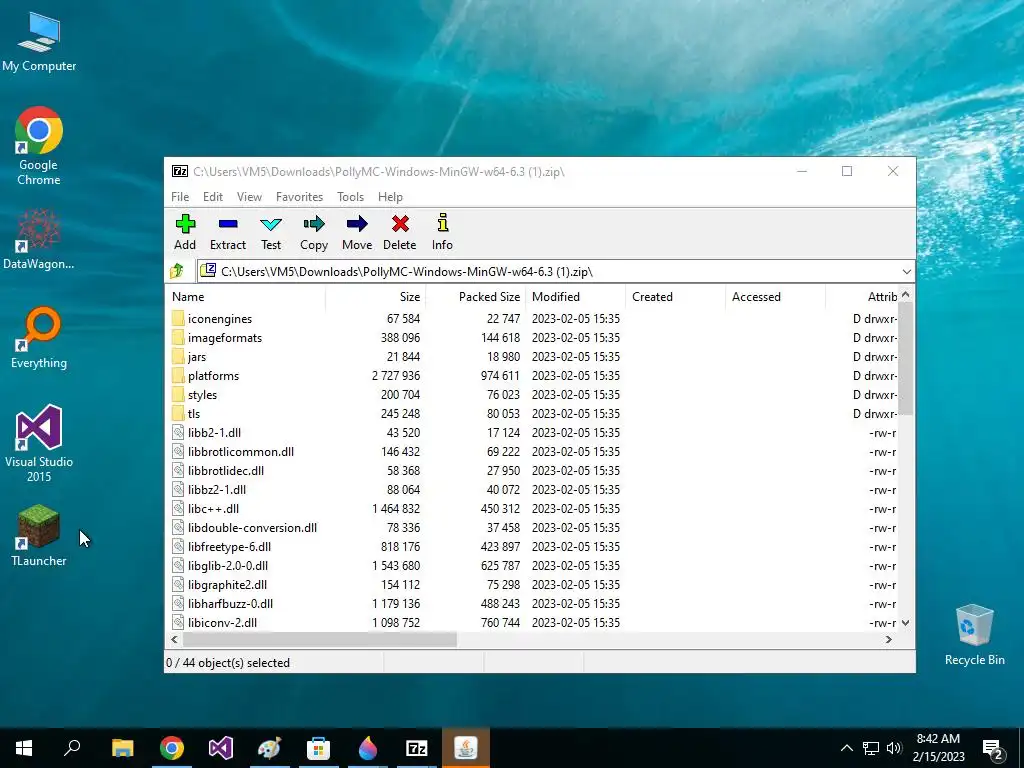This screenshot has width=1024, height=768.
Task: Open the Edit menu
Action: (212, 197)
